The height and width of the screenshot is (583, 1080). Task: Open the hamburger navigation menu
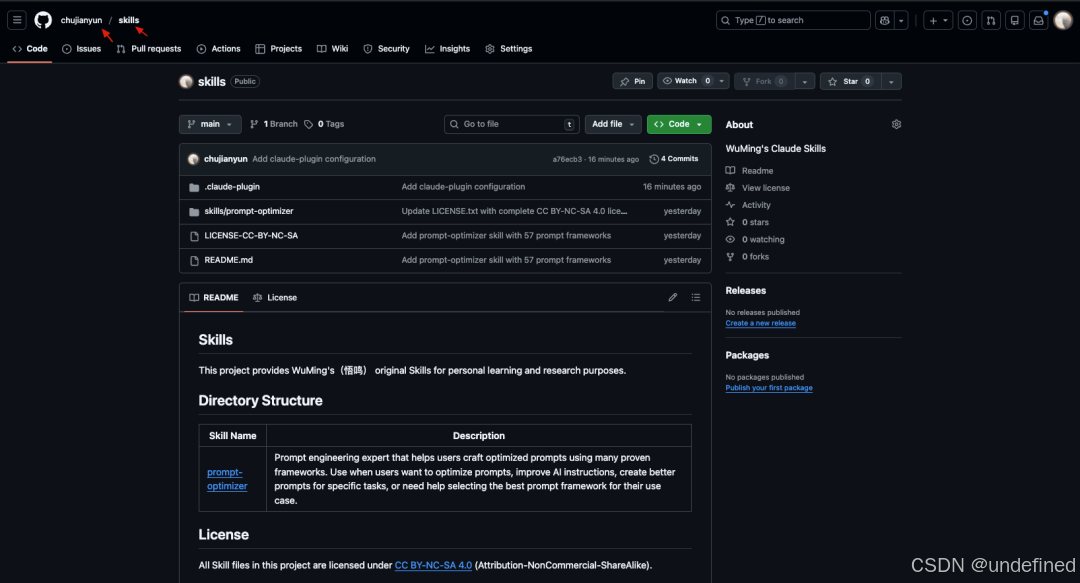(17, 20)
